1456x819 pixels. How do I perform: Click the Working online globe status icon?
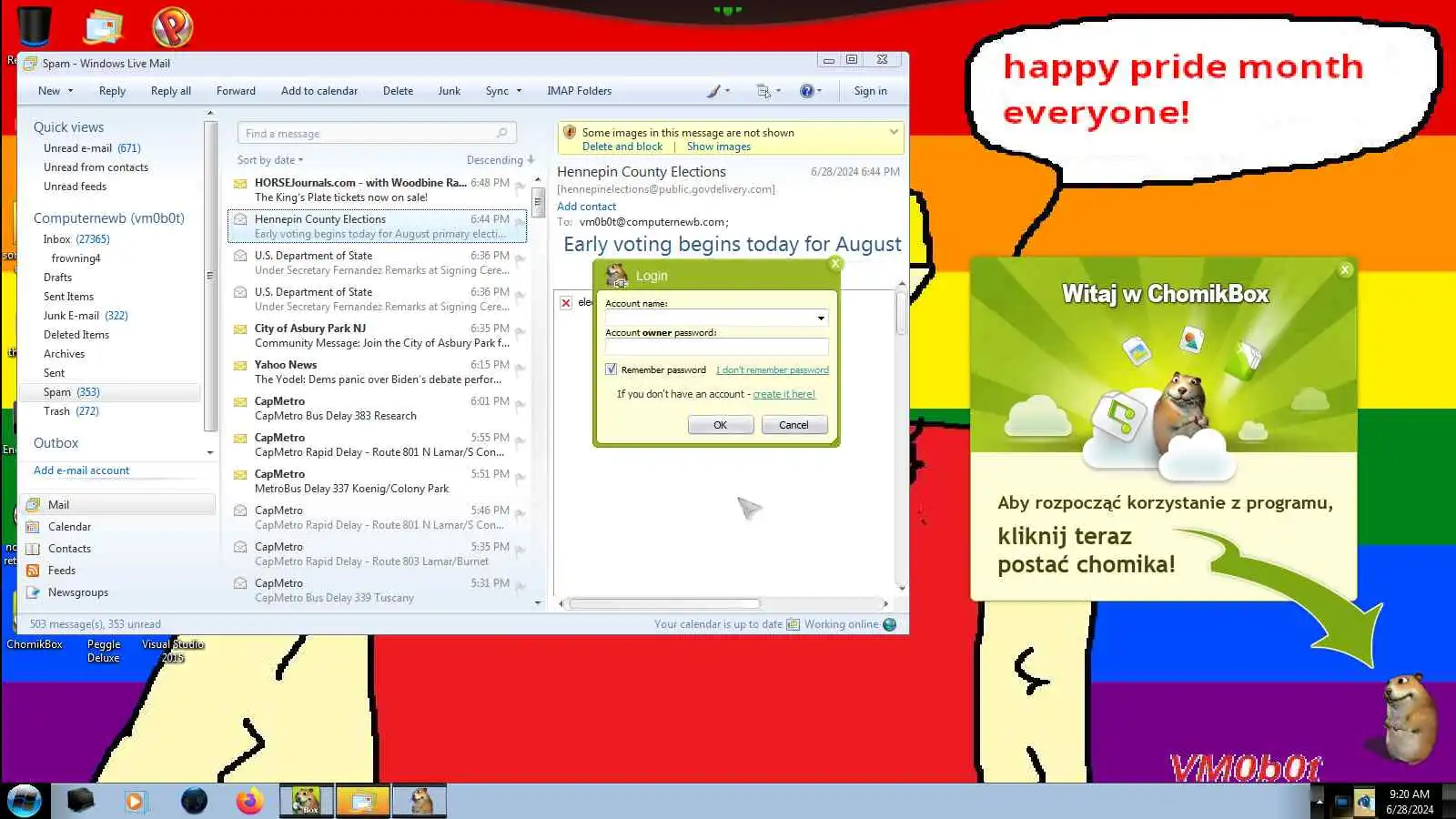pyautogui.click(x=890, y=624)
